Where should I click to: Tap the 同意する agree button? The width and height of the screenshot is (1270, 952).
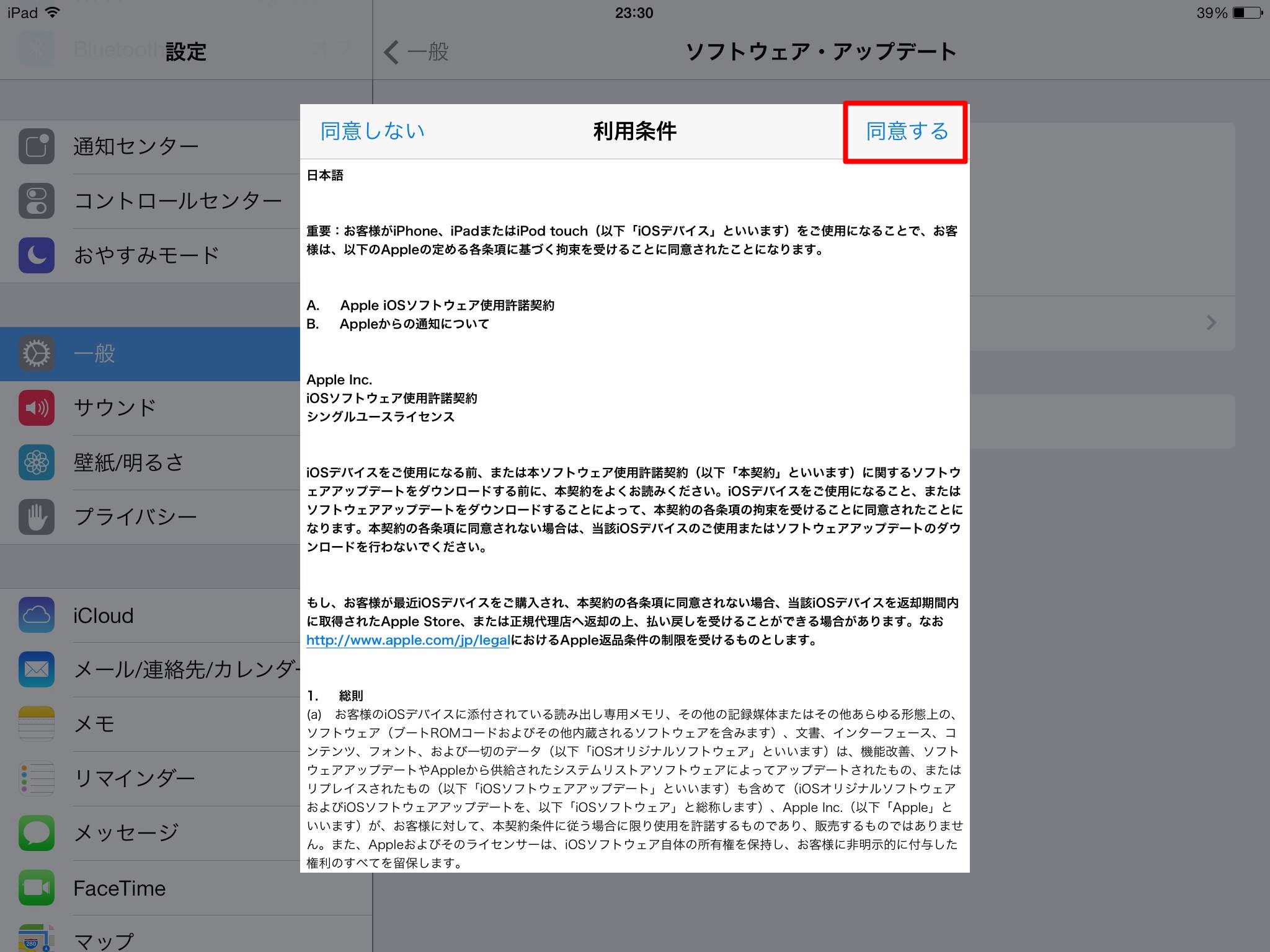point(907,131)
